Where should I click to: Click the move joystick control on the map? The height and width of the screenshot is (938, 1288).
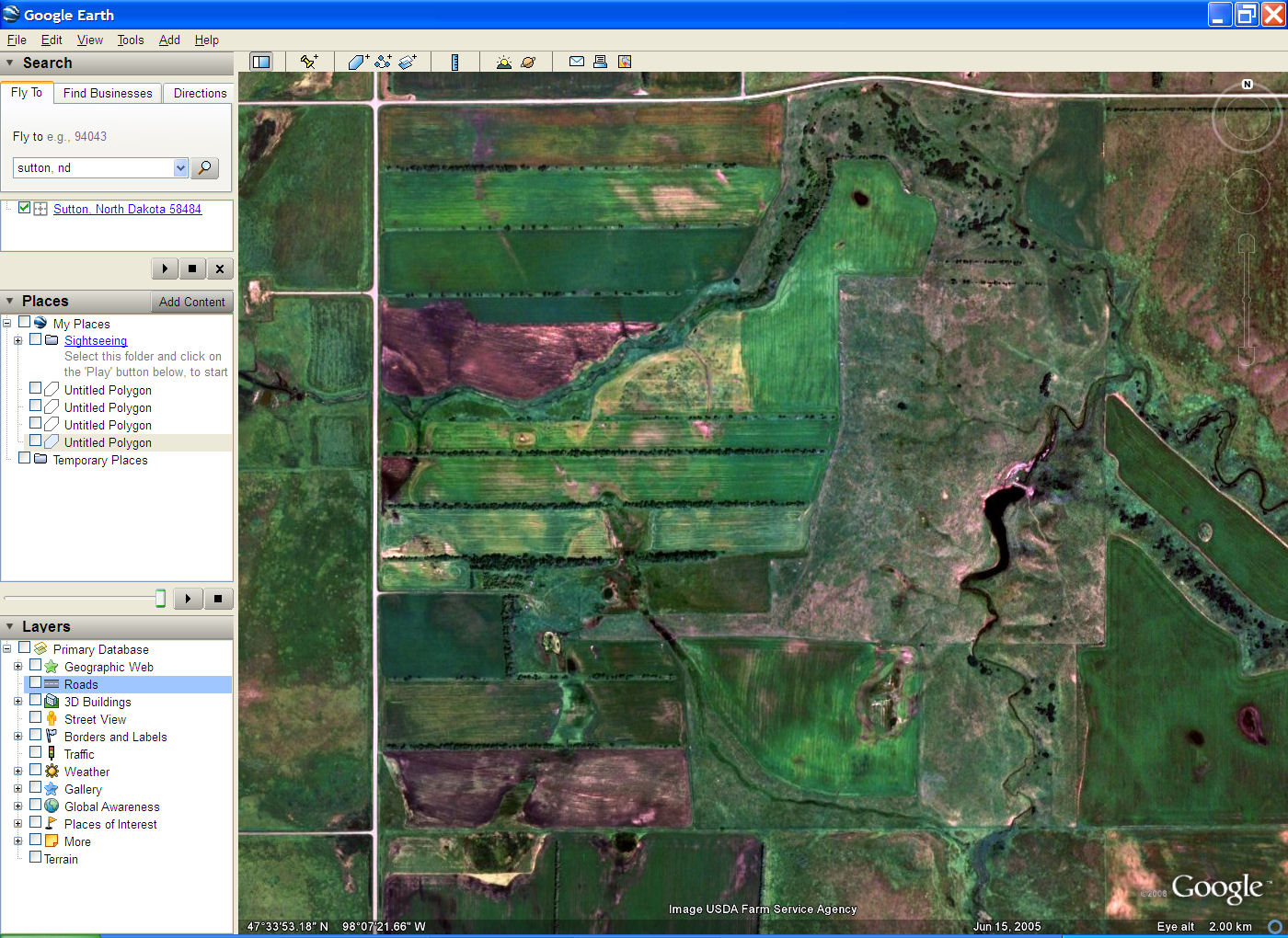[1247, 191]
